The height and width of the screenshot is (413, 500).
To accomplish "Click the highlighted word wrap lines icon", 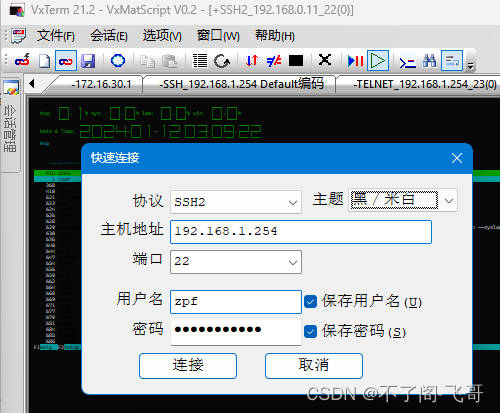I will (452, 61).
